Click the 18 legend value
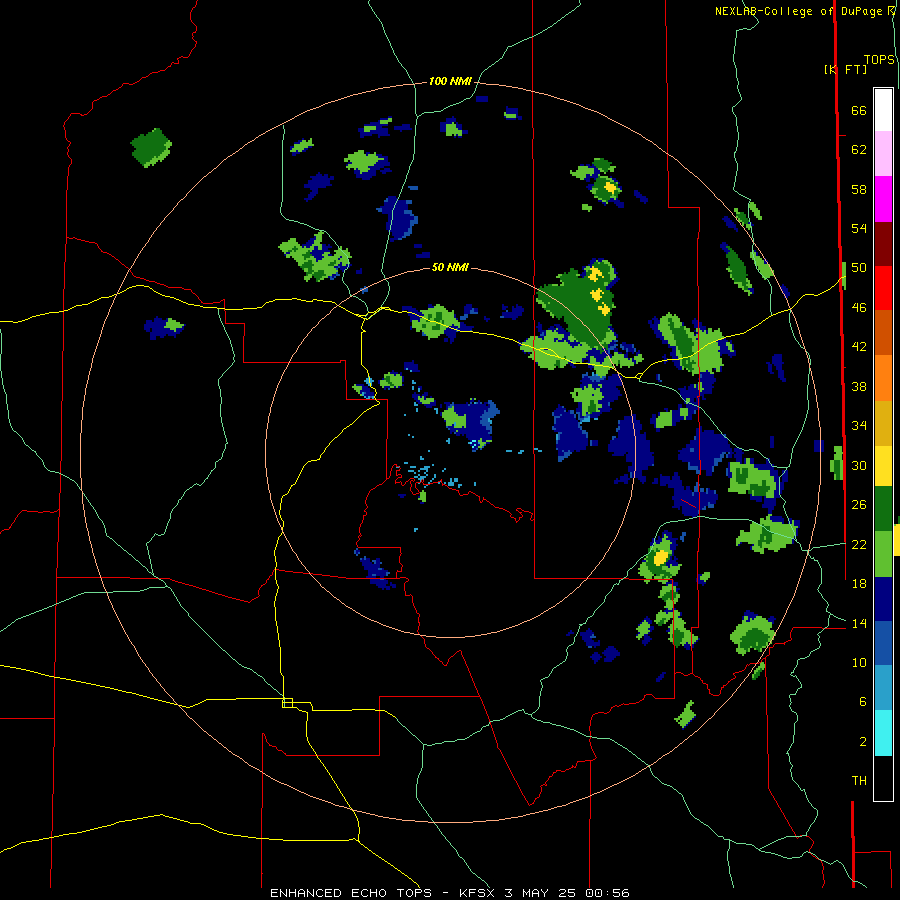Image resolution: width=900 pixels, height=900 pixels. click(x=859, y=584)
